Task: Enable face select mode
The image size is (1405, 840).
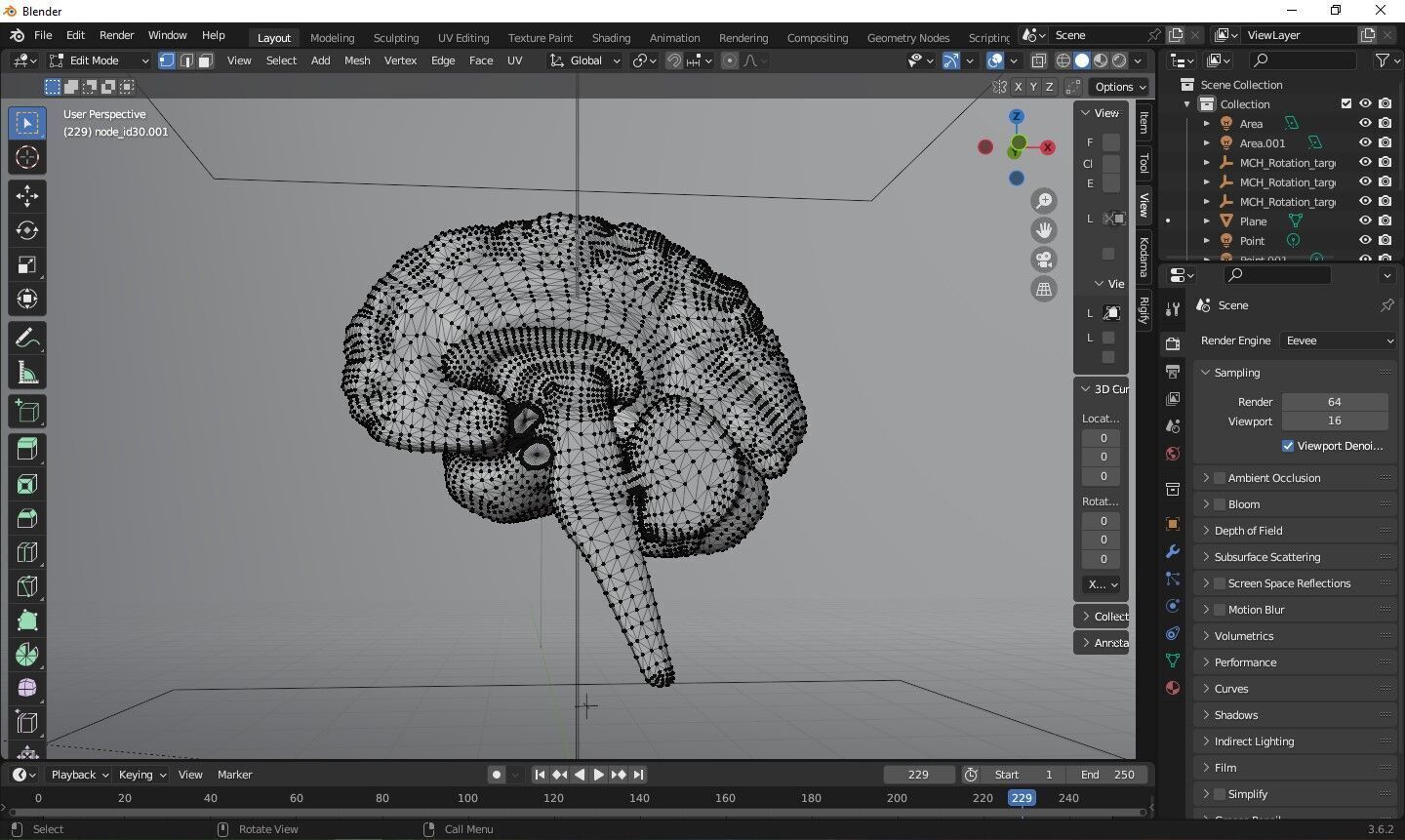Action: click(x=205, y=60)
